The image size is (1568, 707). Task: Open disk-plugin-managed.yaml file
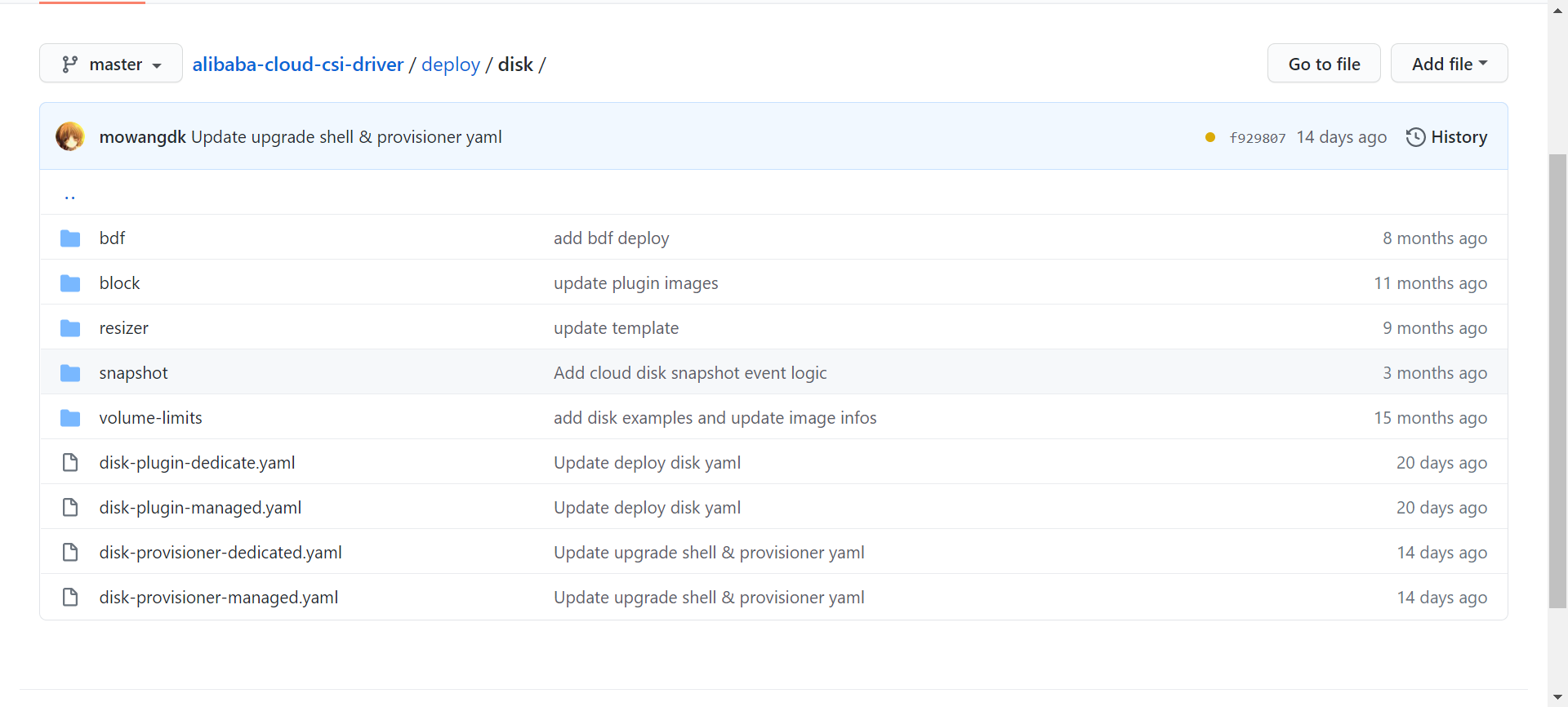[x=200, y=507]
